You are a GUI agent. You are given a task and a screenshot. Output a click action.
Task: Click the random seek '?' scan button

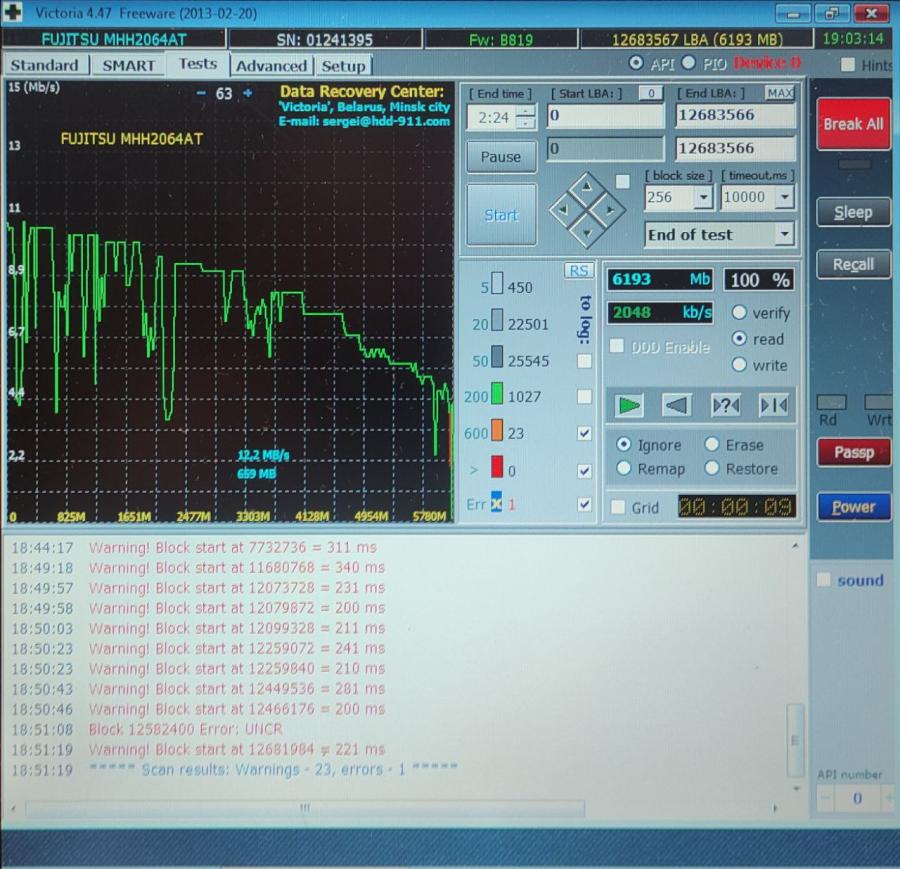point(725,405)
